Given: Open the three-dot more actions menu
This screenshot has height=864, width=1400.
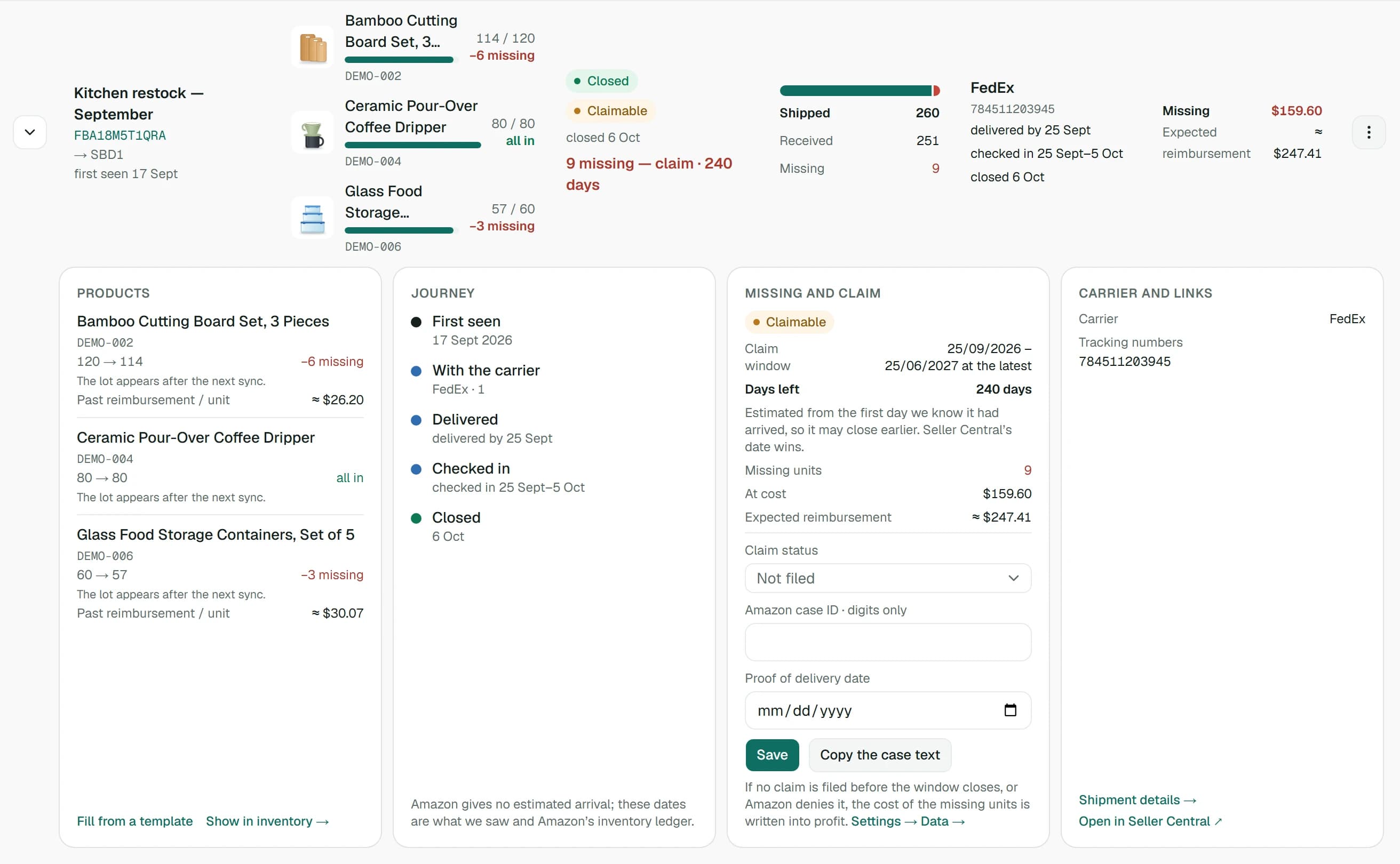Looking at the screenshot, I should click(x=1369, y=132).
